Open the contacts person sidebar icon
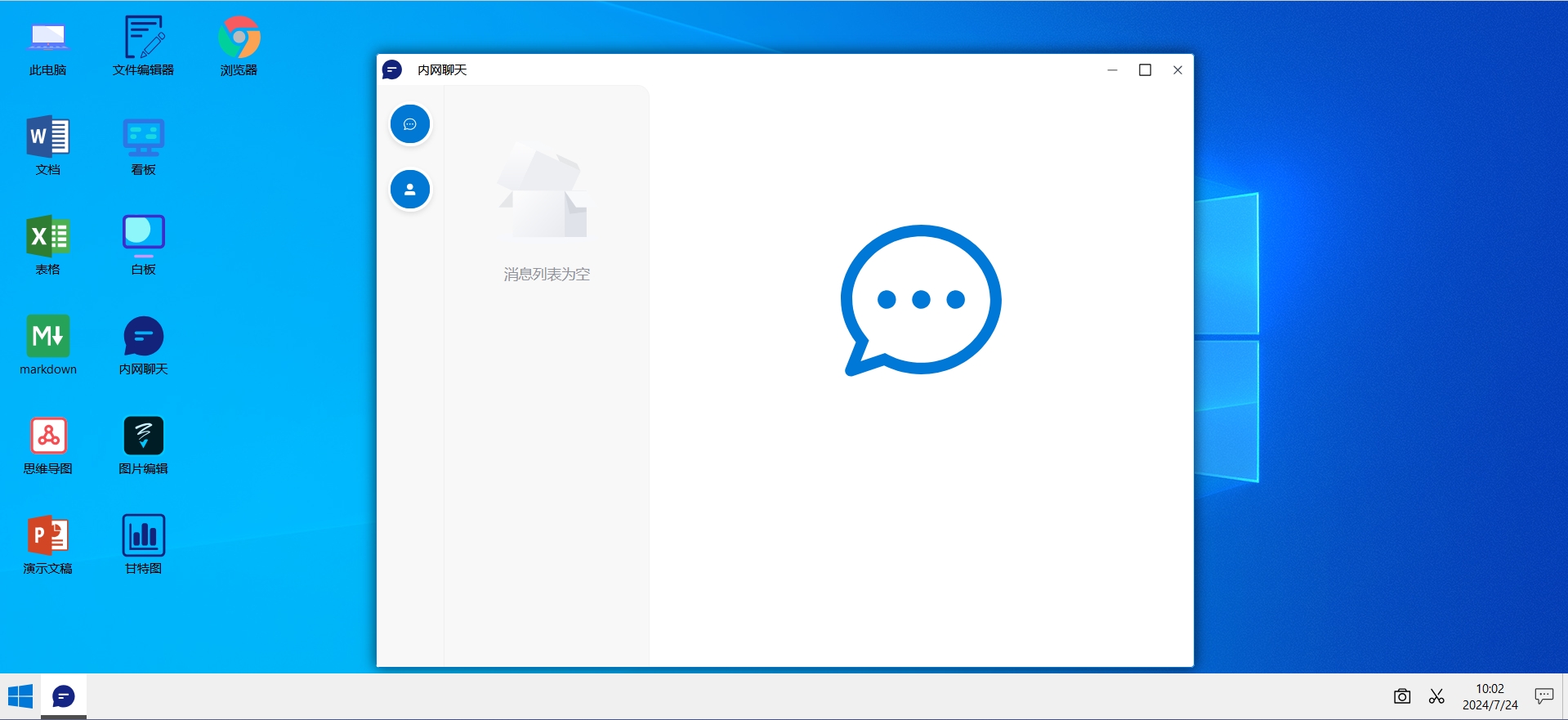1568x720 pixels. click(x=410, y=190)
